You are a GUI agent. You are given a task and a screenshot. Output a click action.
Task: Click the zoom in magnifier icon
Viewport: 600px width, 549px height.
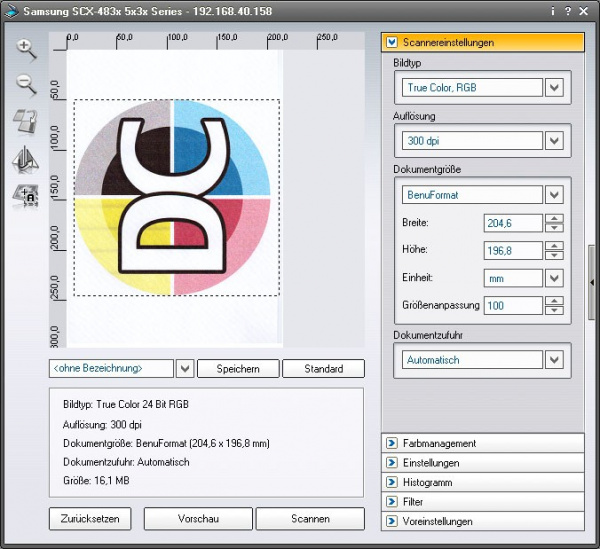(x=26, y=50)
